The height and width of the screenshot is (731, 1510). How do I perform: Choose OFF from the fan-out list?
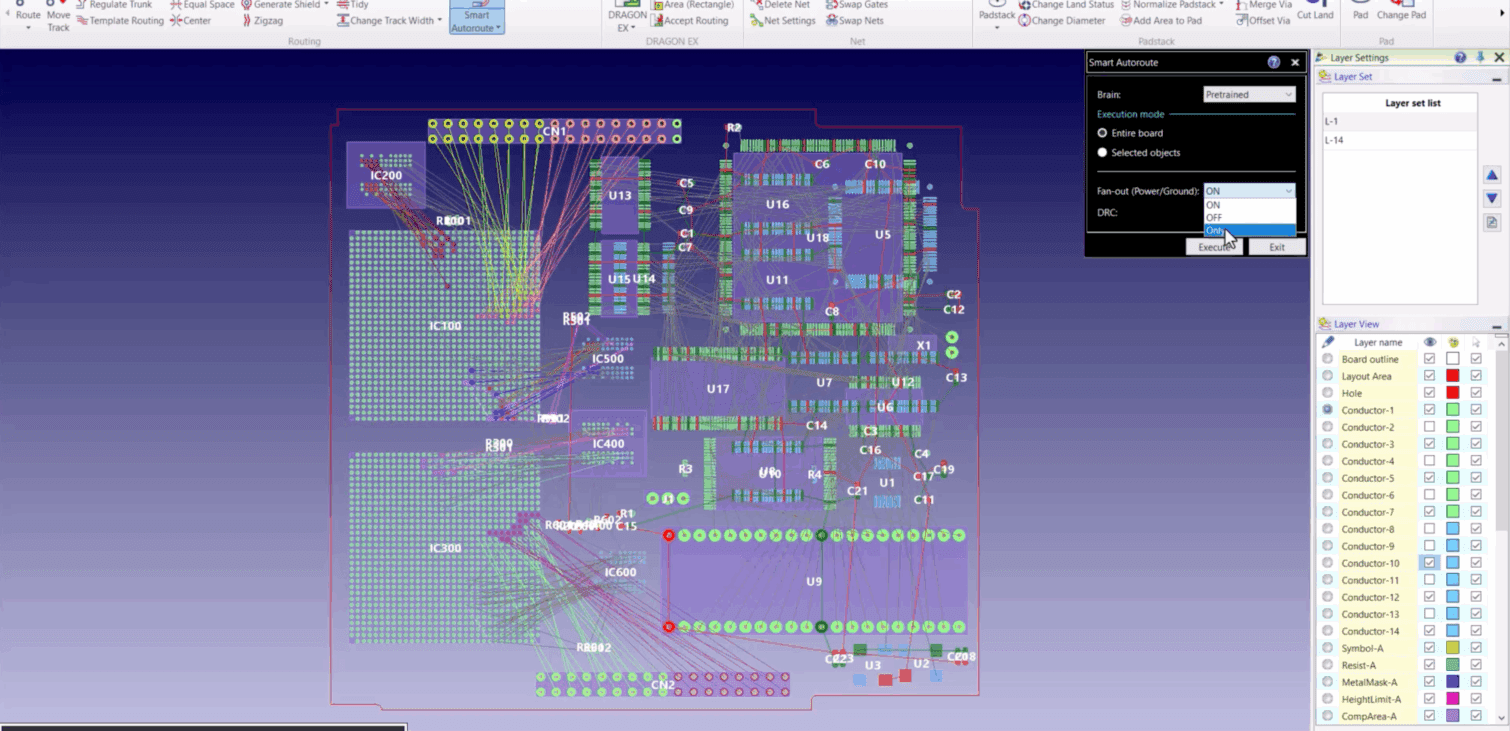pyautogui.click(x=1250, y=217)
